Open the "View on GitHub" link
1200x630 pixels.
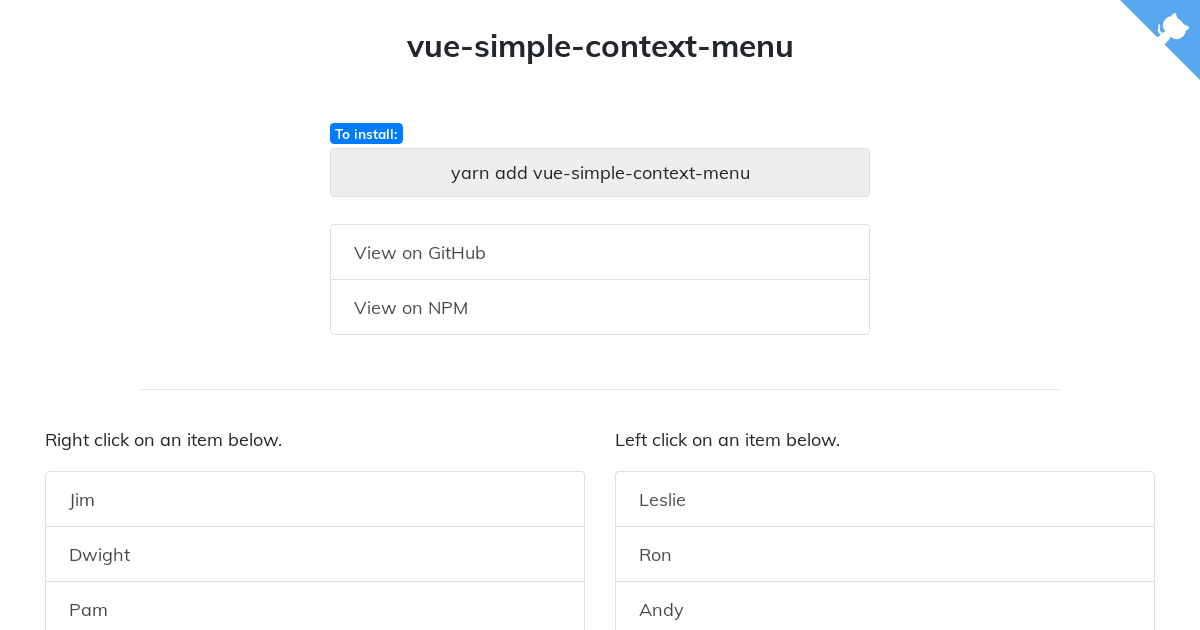(x=420, y=253)
